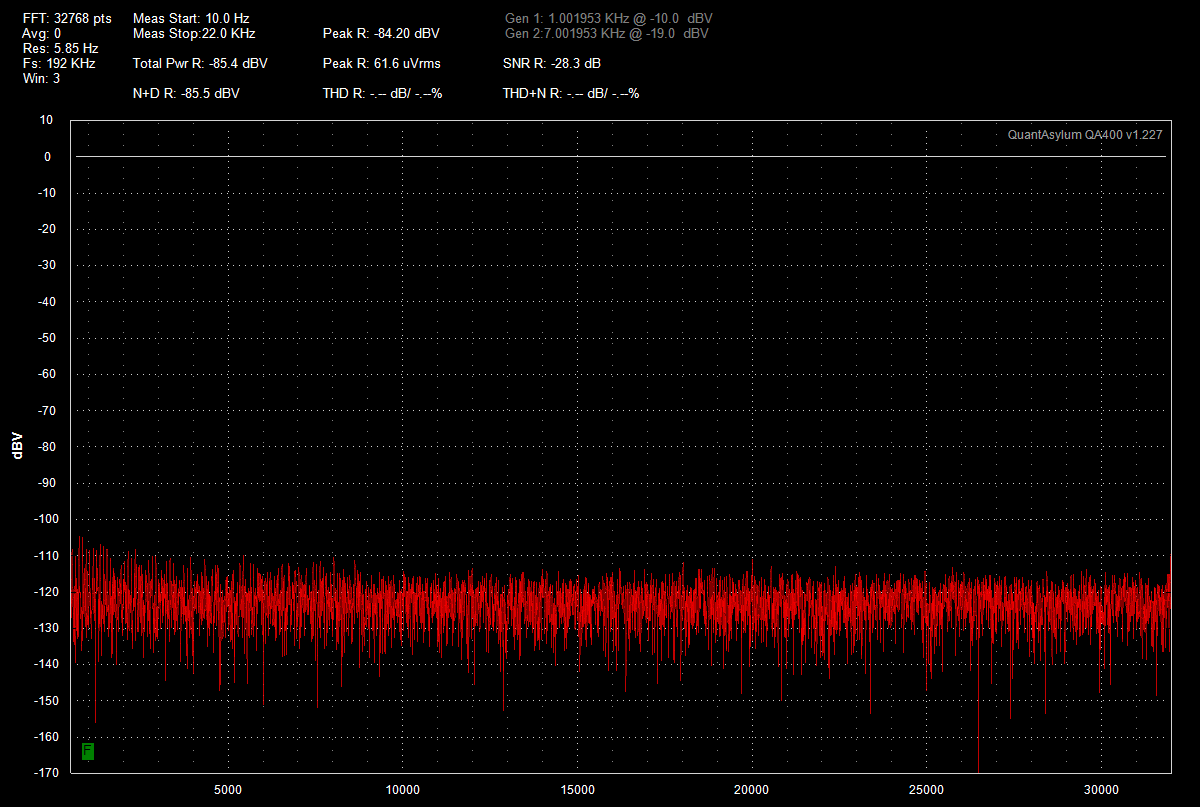
Task: Select the '20000' frequency axis label
Action: pyautogui.click(x=752, y=790)
